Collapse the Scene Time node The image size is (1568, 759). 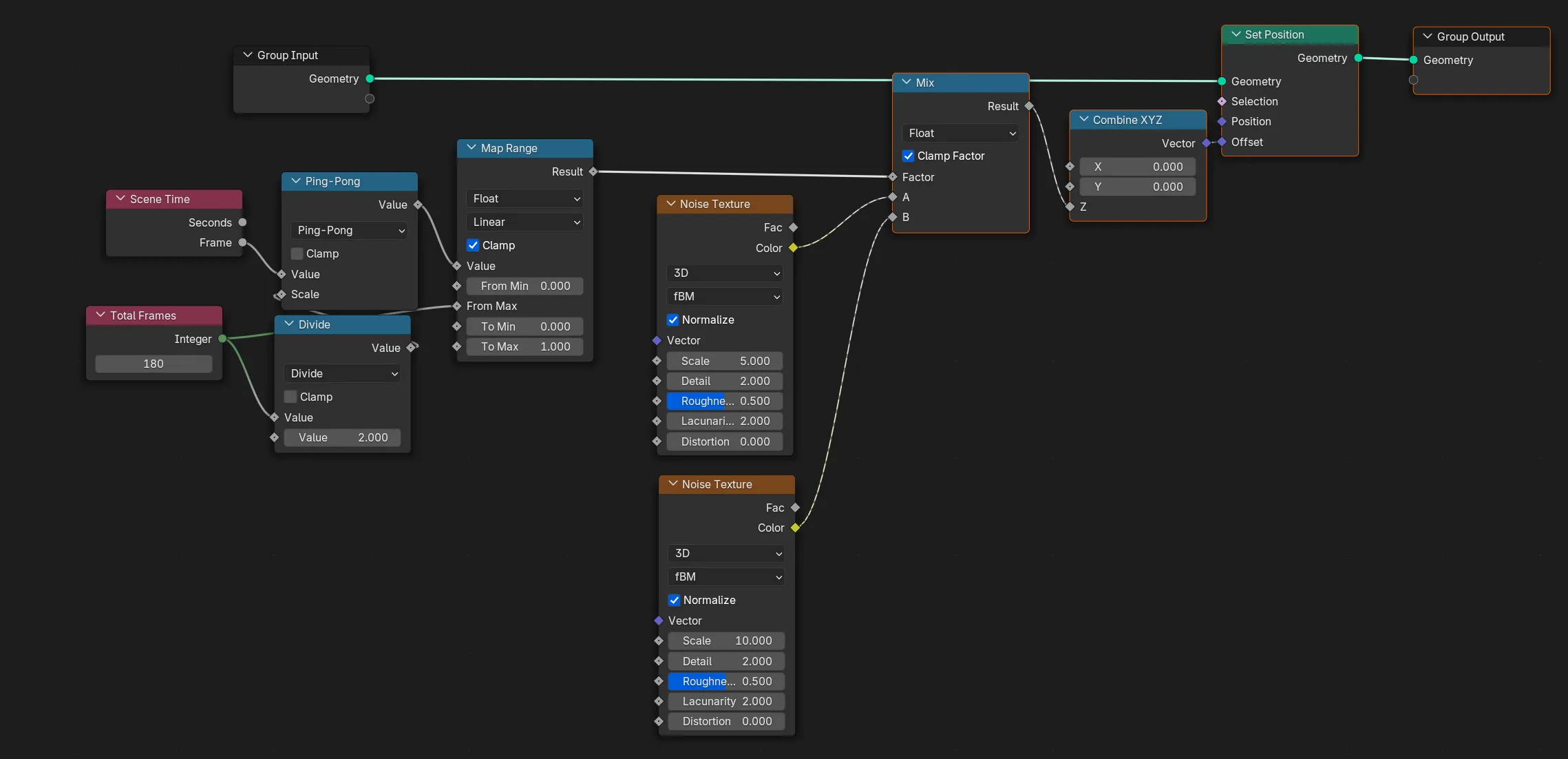pos(120,198)
